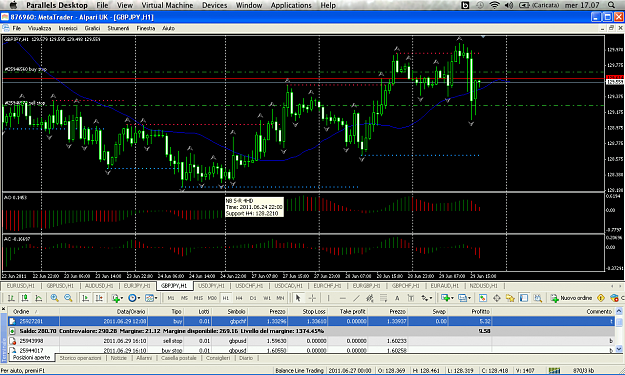Pick the trendline drawing tool
Screen dimensions: 625x375
[x=356, y=298]
